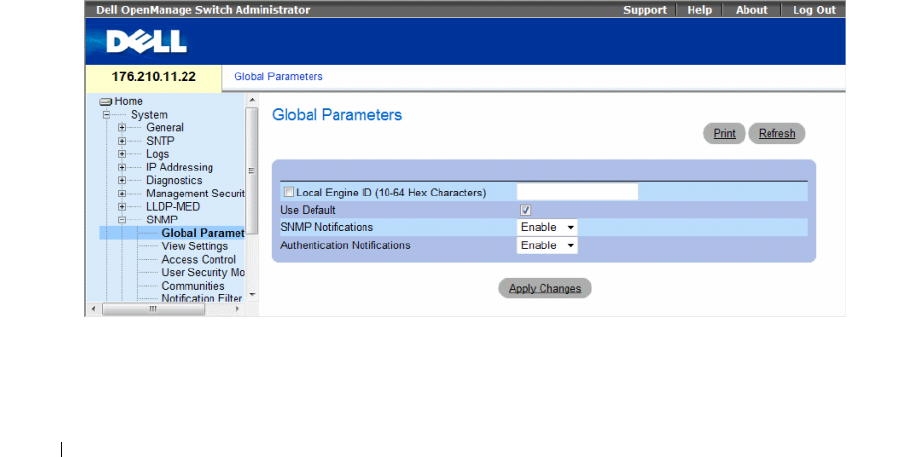
Task: Open the Authentication Notifications dropdown
Action: (x=547, y=245)
